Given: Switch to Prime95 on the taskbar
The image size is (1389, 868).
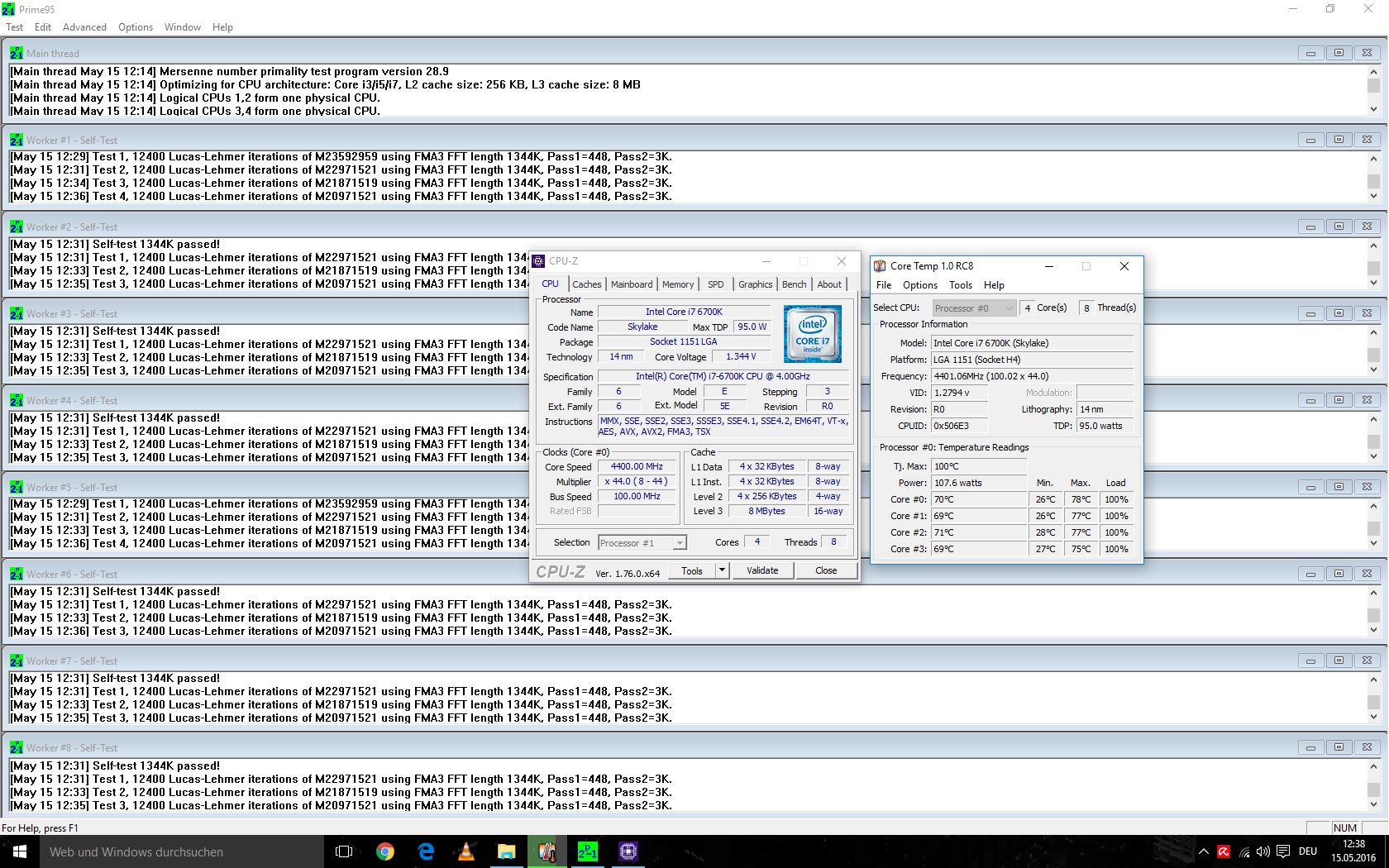Looking at the screenshot, I should pos(588,851).
